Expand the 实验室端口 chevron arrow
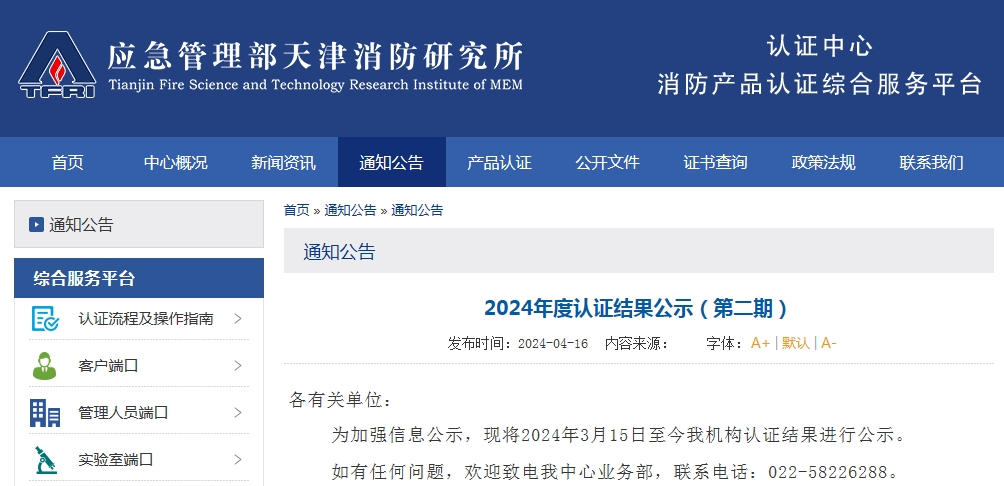This screenshot has height=486, width=1004. coord(238,459)
